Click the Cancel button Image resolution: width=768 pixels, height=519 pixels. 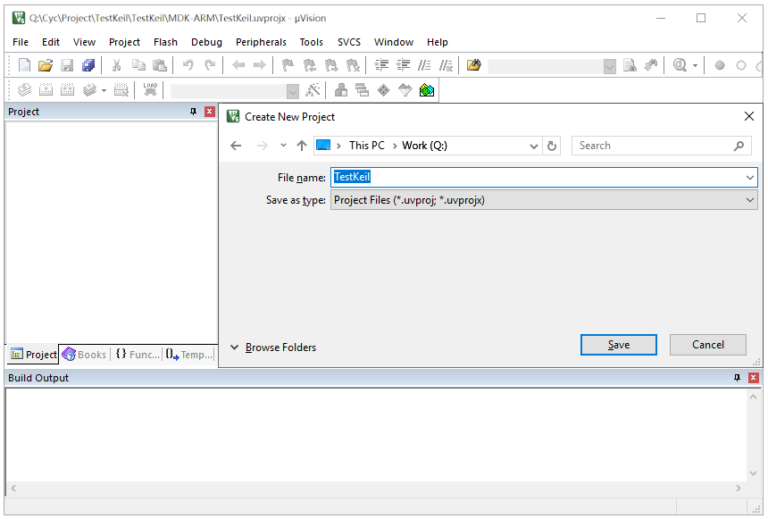(708, 345)
